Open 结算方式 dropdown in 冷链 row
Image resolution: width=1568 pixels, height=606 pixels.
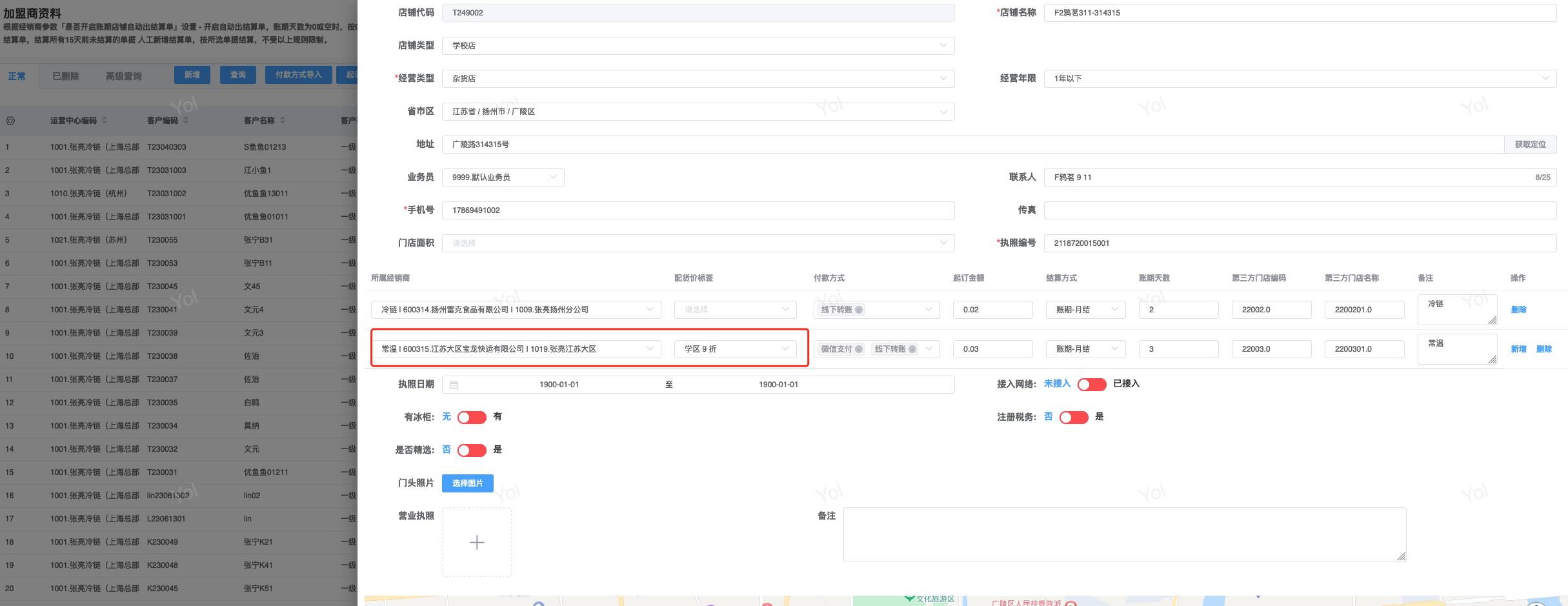pyautogui.click(x=1086, y=310)
